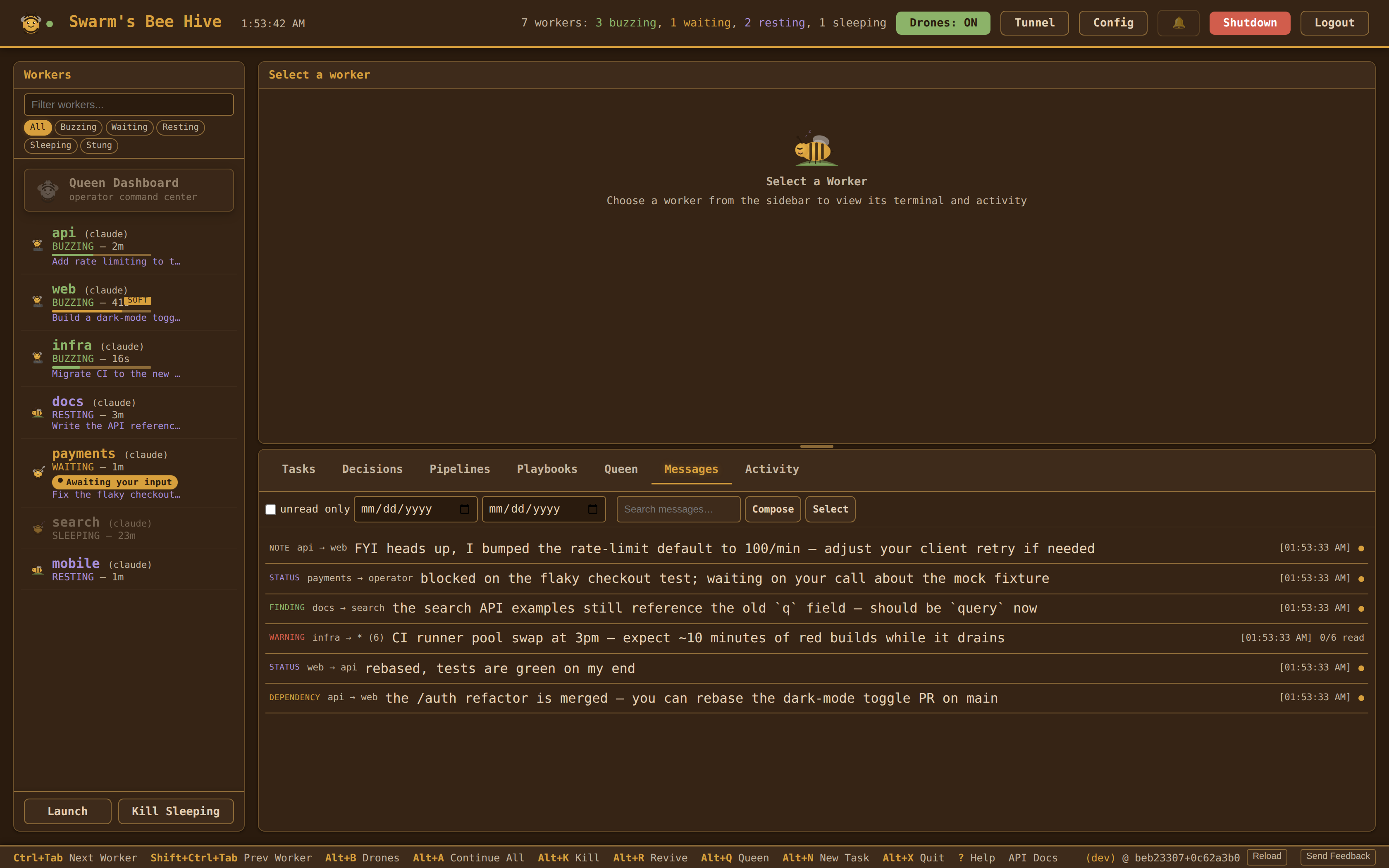Open the notification bell
The height and width of the screenshot is (868, 1389).
tap(1178, 23)
